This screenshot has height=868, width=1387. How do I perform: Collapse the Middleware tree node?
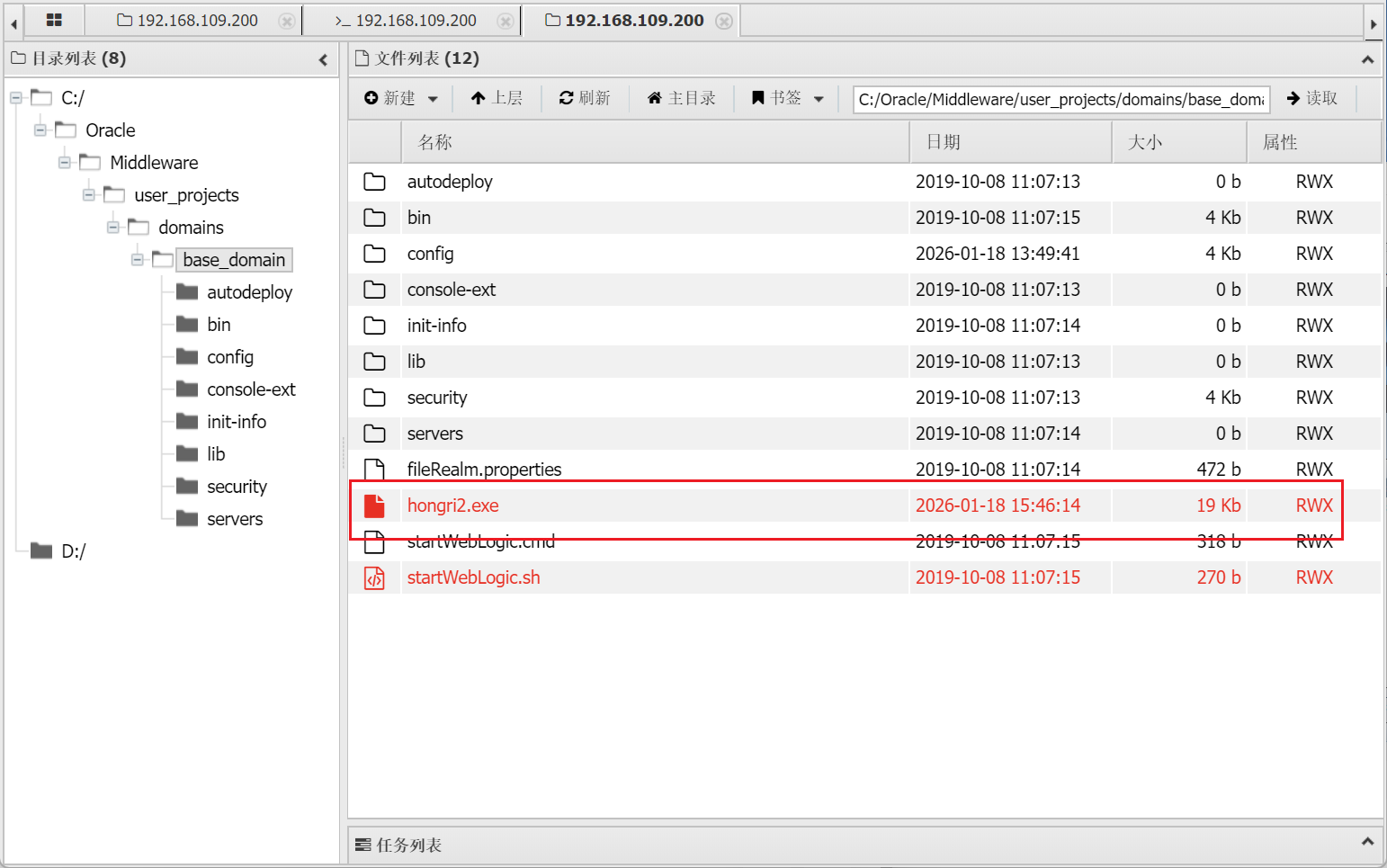tap(64, 163)
